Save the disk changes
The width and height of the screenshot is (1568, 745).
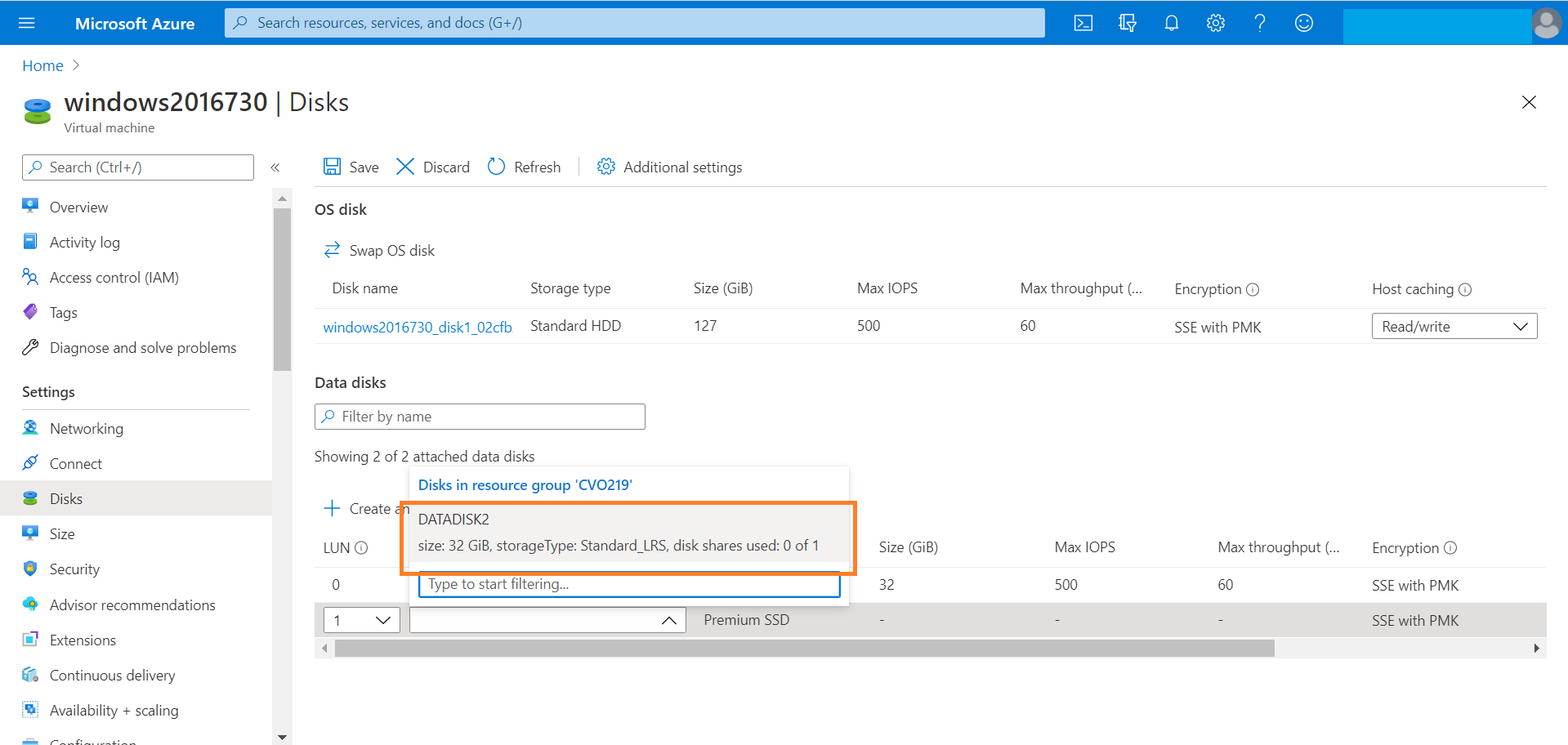coord(351,167)
